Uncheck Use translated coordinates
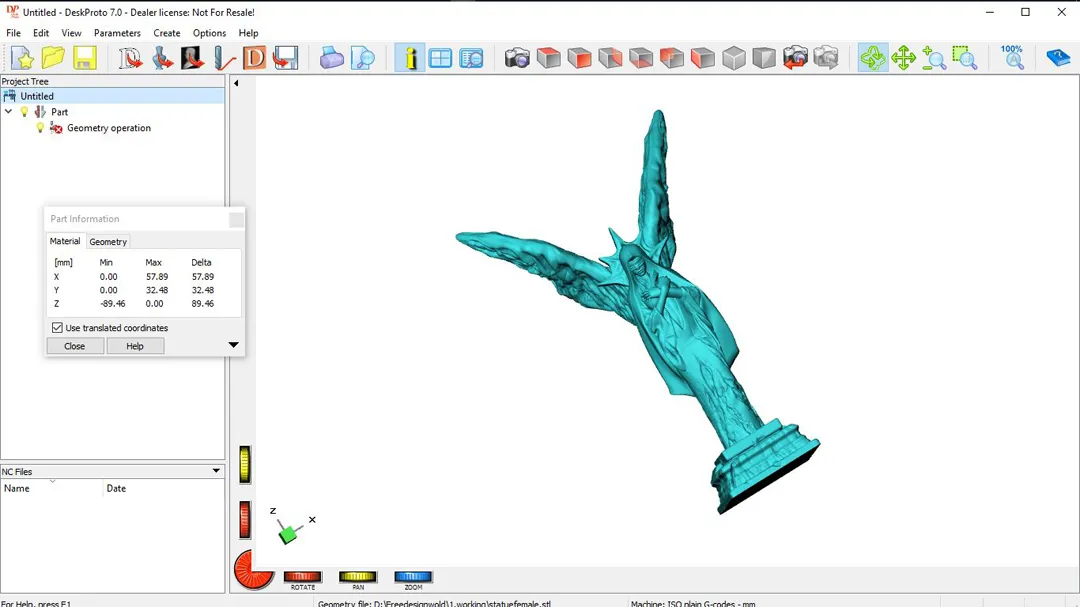This screenshot has width=1080, height=607. point(57,328)
